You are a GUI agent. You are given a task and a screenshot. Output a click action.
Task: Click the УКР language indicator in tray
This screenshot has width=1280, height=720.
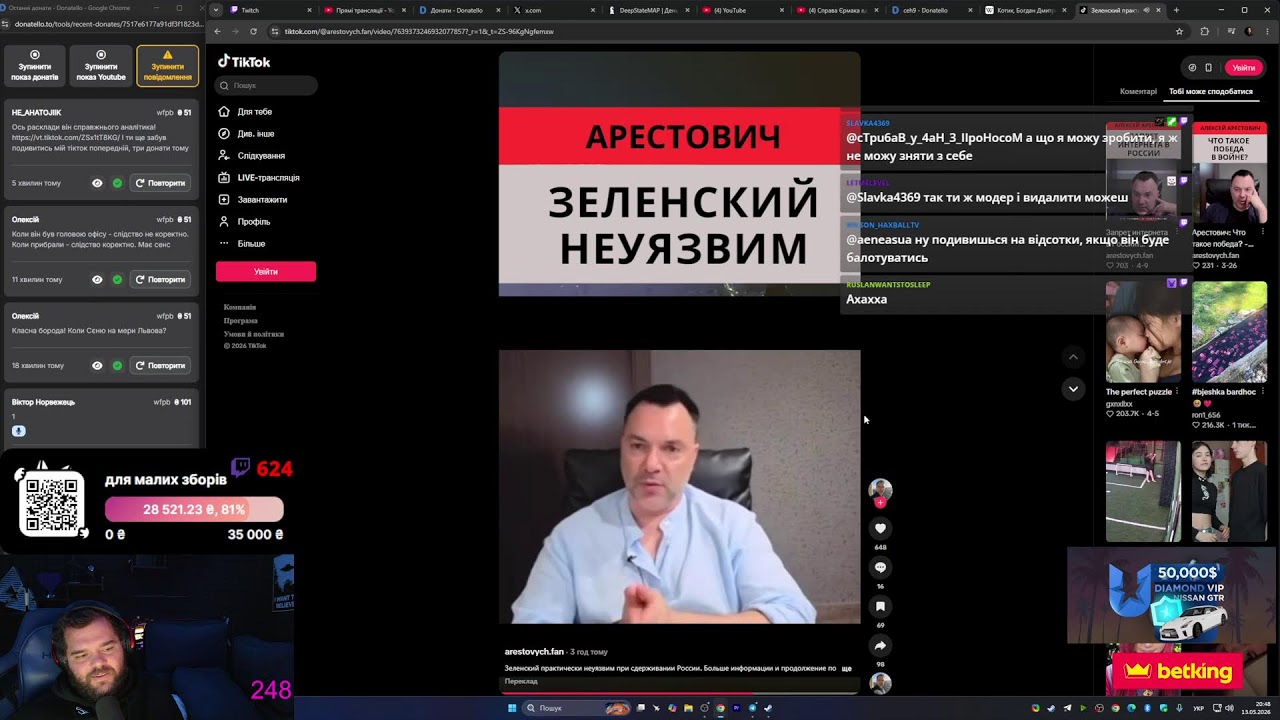[x=1199, y=708]
